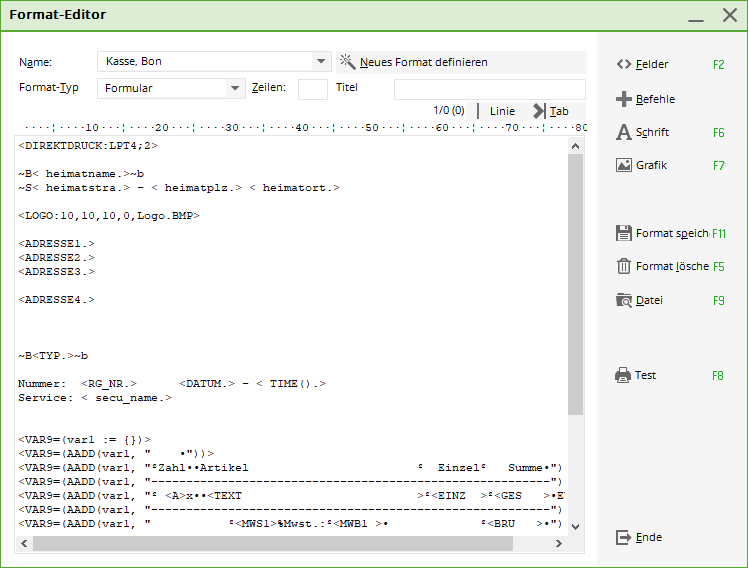This screenshot has width=748, height=568.
Task: Click the Grafik picture icon
Action: [x=624, y=165]
